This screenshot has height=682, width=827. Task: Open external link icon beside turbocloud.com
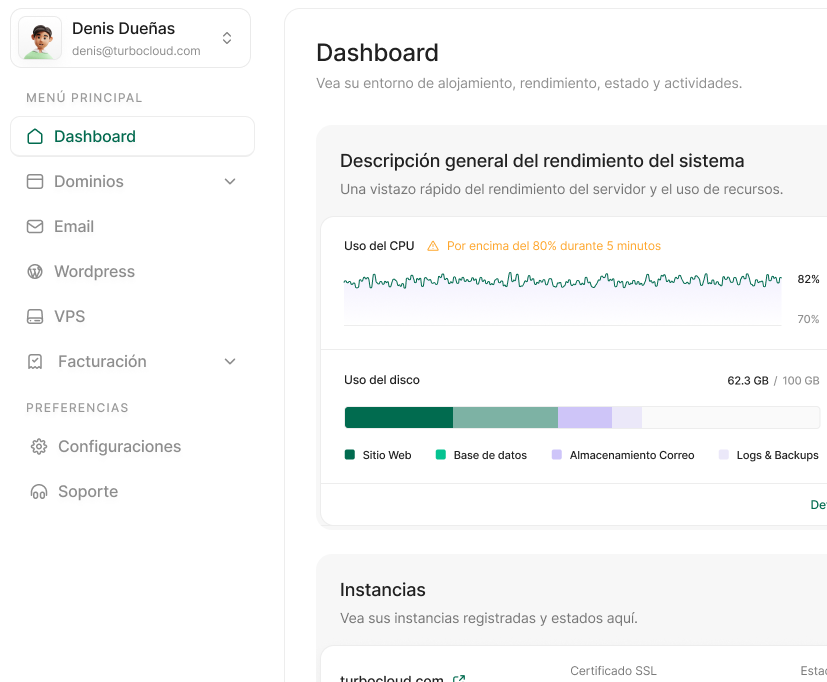(459, 679)
